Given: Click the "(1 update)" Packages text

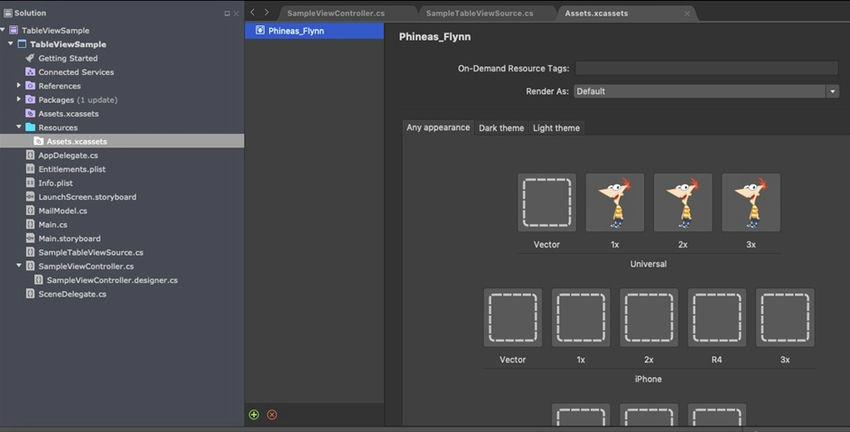Looking at the screenshot, I should point(97,100).
